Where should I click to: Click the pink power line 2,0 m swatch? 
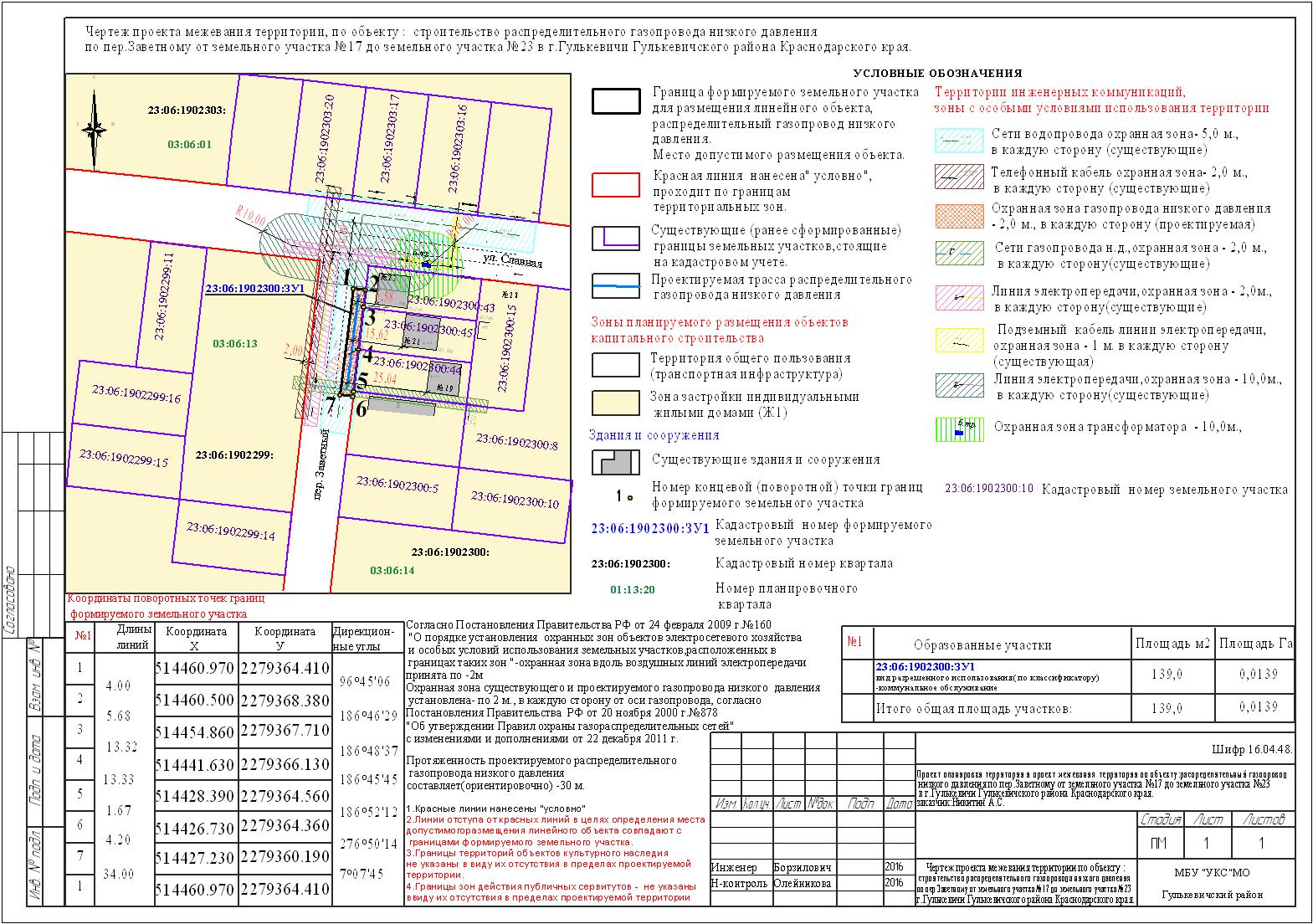click(x=958, y=297)
